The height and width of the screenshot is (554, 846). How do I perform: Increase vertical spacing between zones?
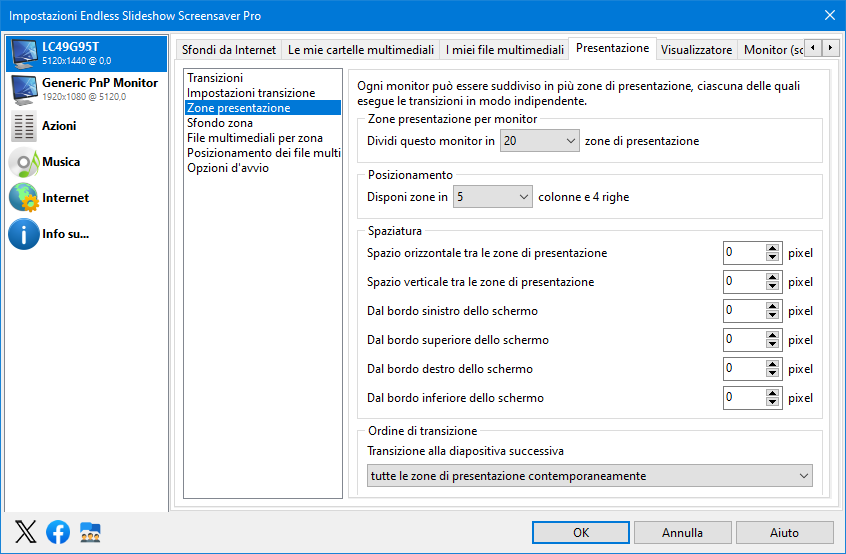tap(773, 277)
